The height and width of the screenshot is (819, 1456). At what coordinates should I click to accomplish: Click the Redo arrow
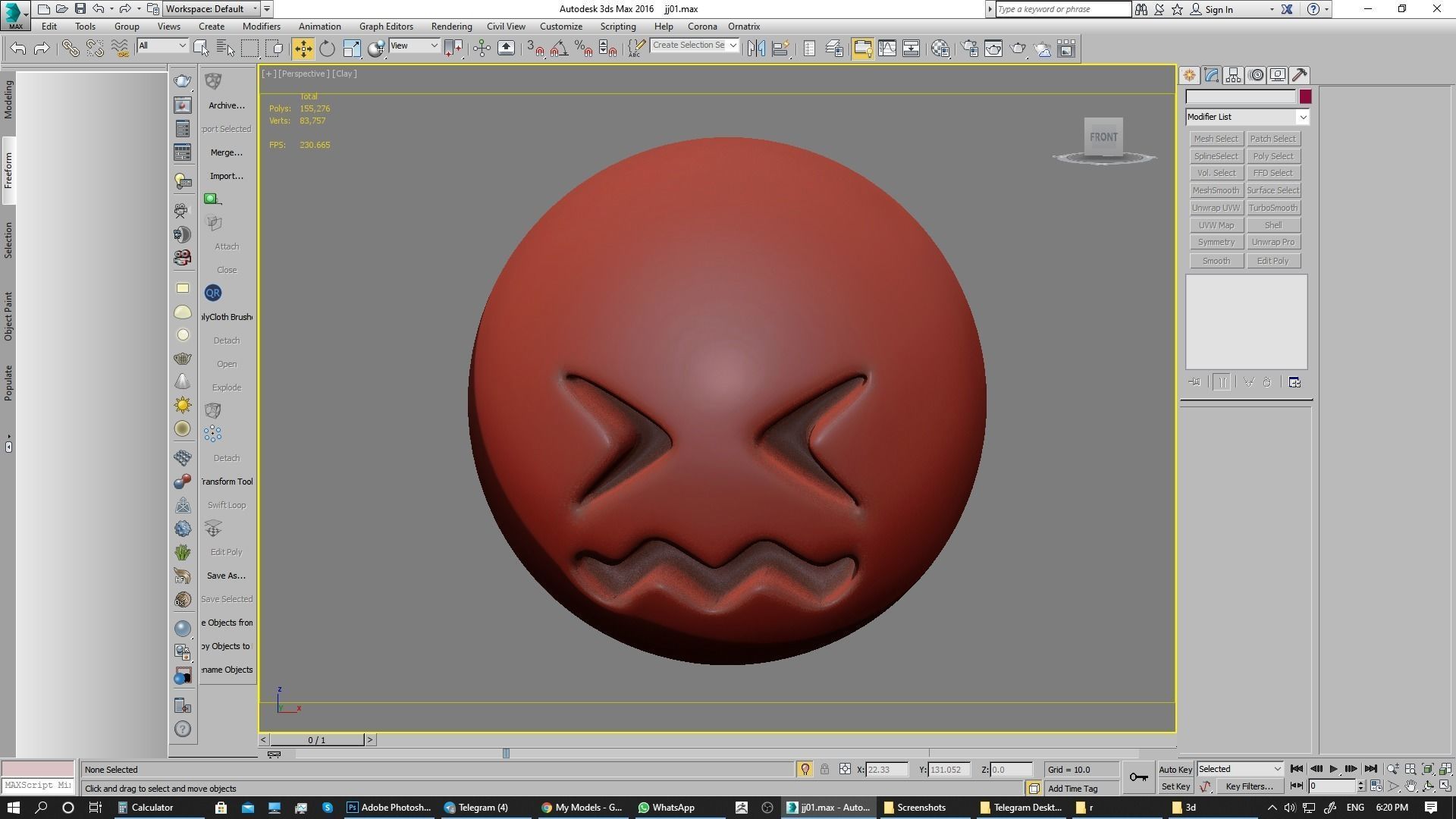[x=42, y=49]
